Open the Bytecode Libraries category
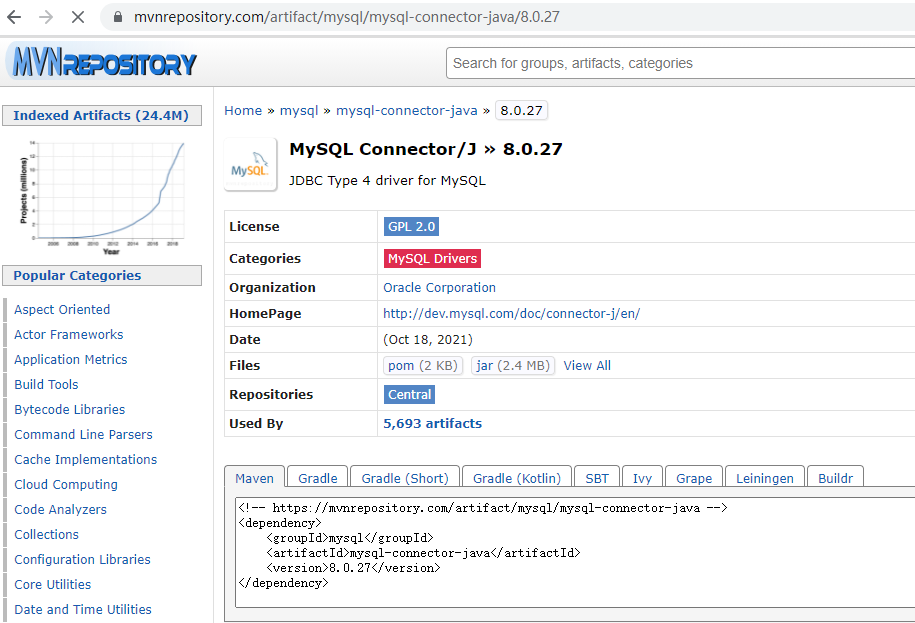 tap(69, 410)
